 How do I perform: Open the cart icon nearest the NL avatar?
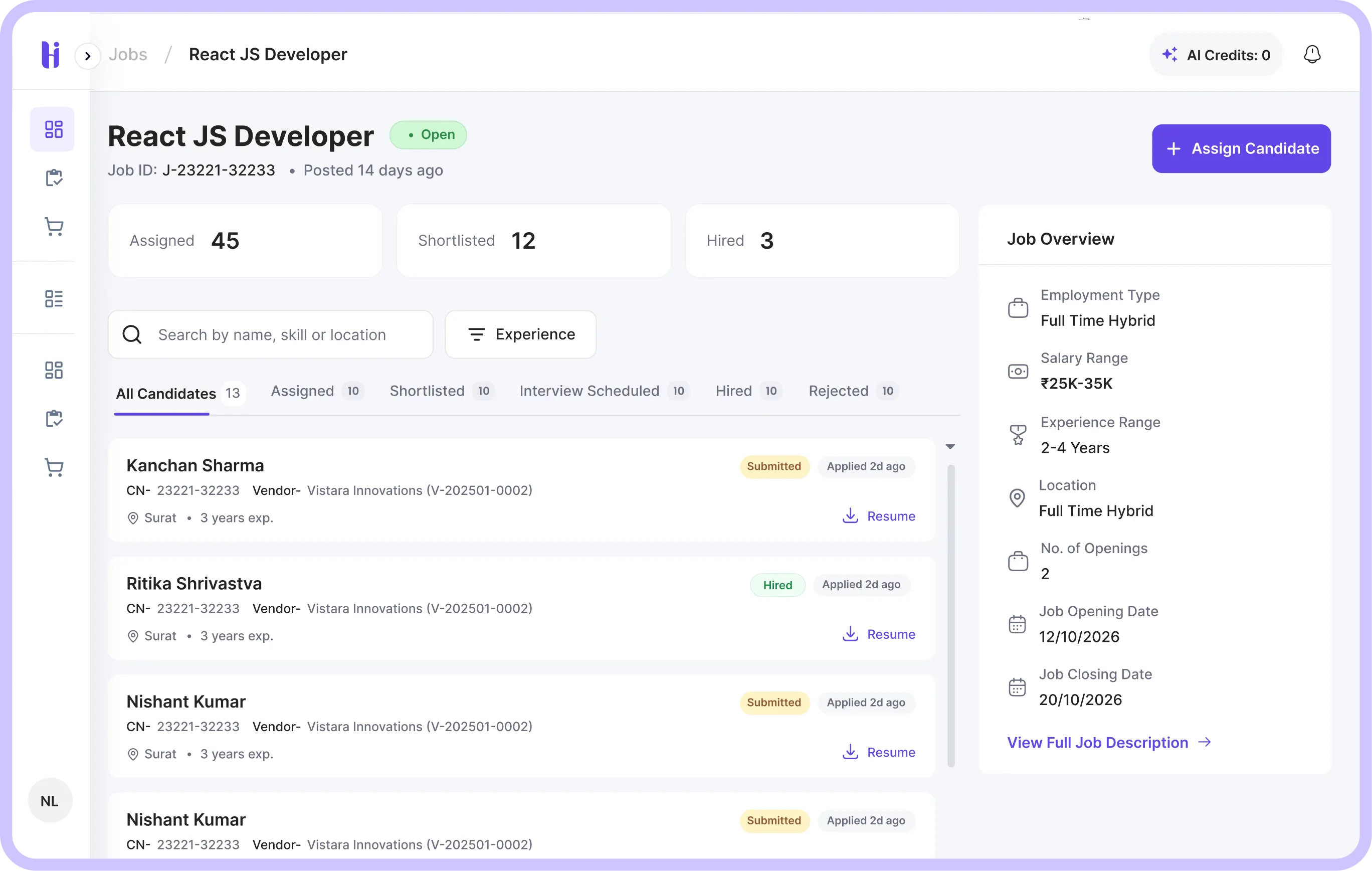pyautogui.click(x=54, y=467)
